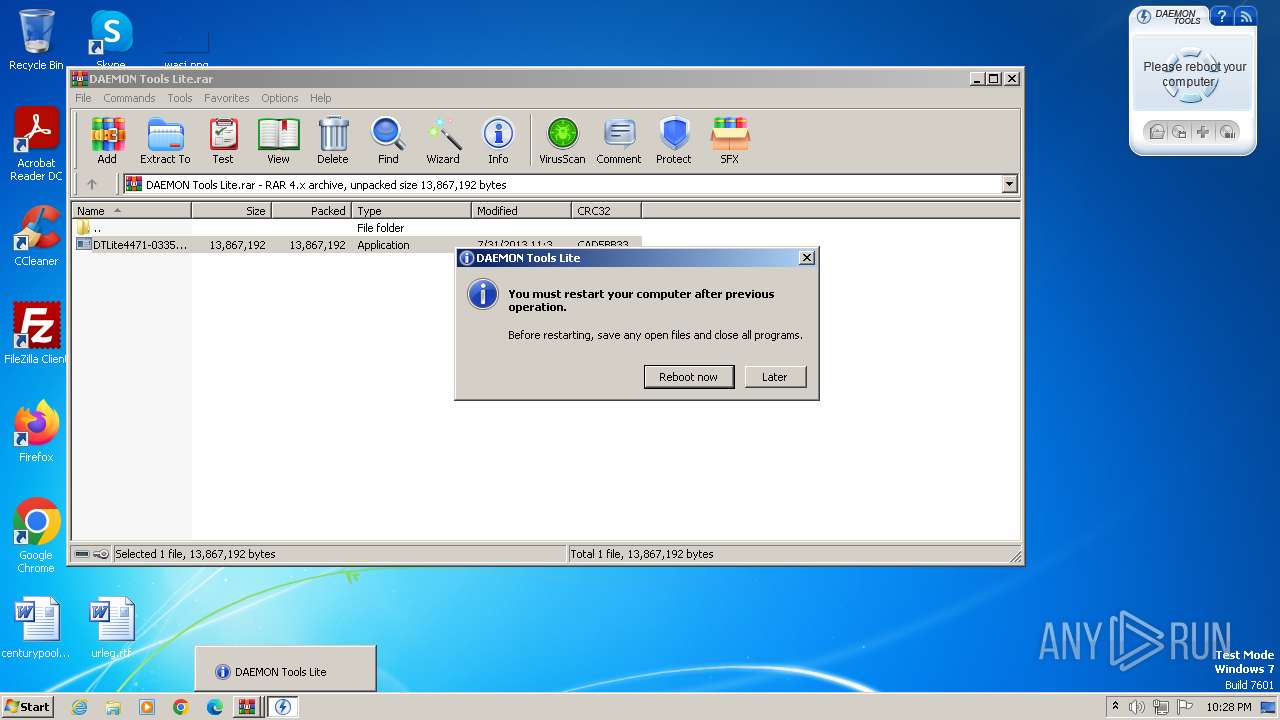The height and width of the screenshot is (720, 1280).
Task: Show archive Info icon
Action: click(498, 141)
